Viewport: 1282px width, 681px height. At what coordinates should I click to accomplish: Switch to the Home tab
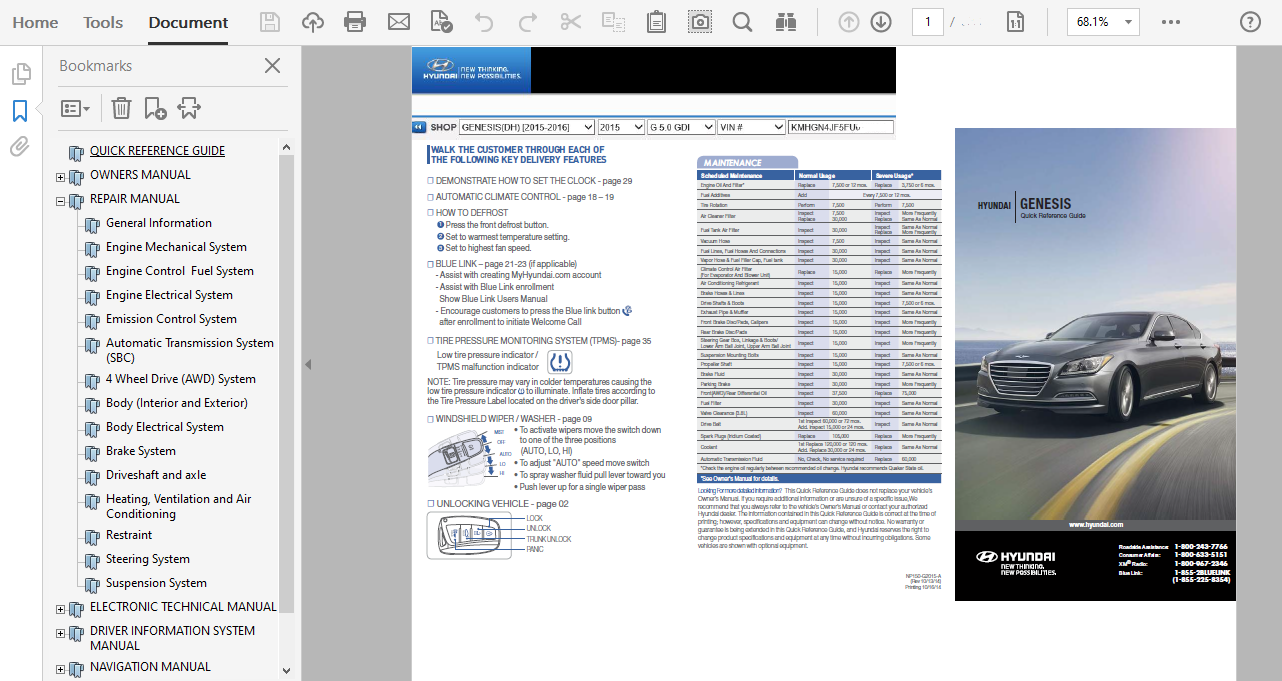pyautogui.click(x=35, y=22)
